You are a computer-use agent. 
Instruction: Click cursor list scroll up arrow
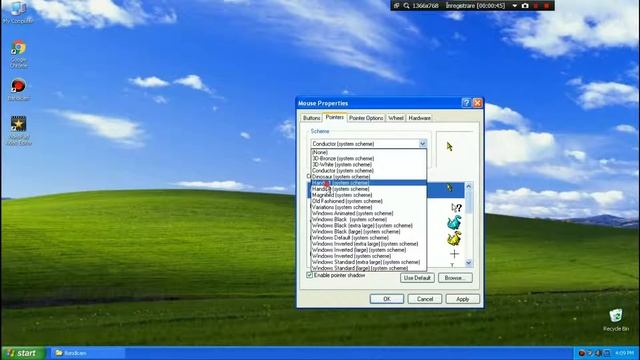(469, 187)
